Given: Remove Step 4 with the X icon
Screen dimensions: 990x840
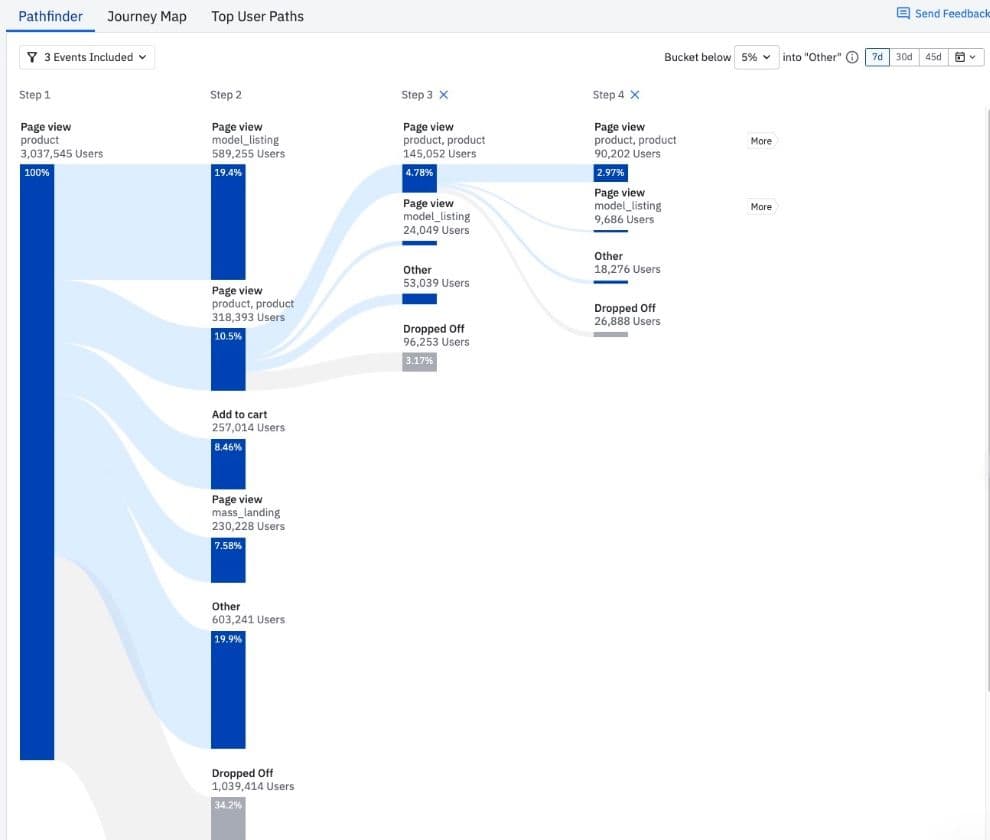Looking at the screenshot, I should pos(635,95).
